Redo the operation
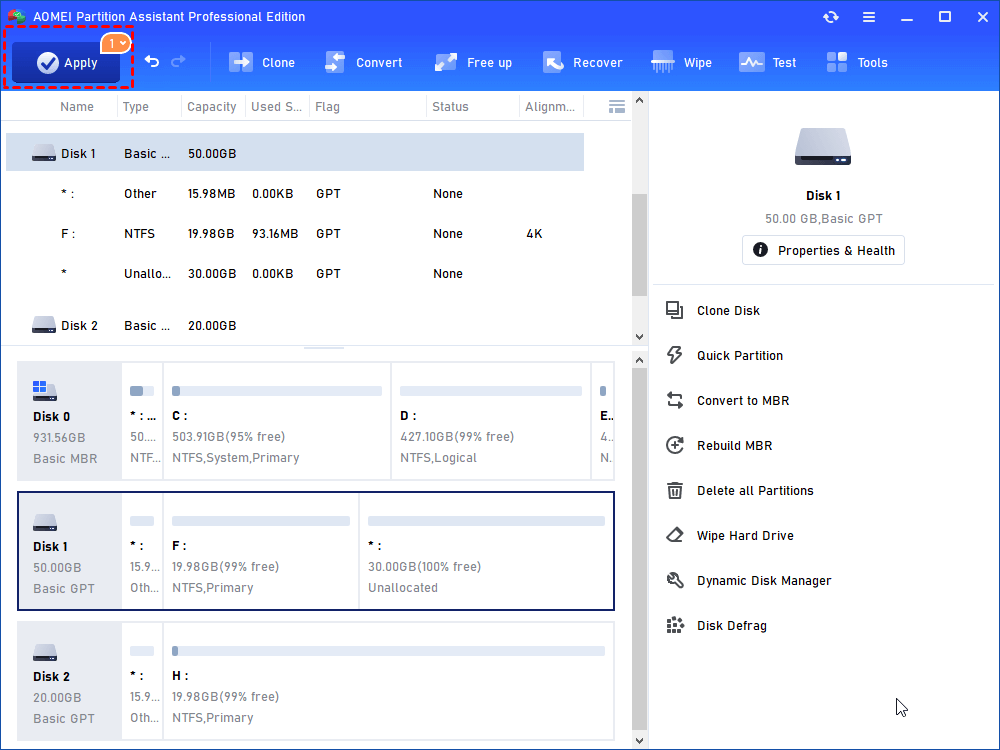This screenshot has height=750, width=1000. (179, 61)
